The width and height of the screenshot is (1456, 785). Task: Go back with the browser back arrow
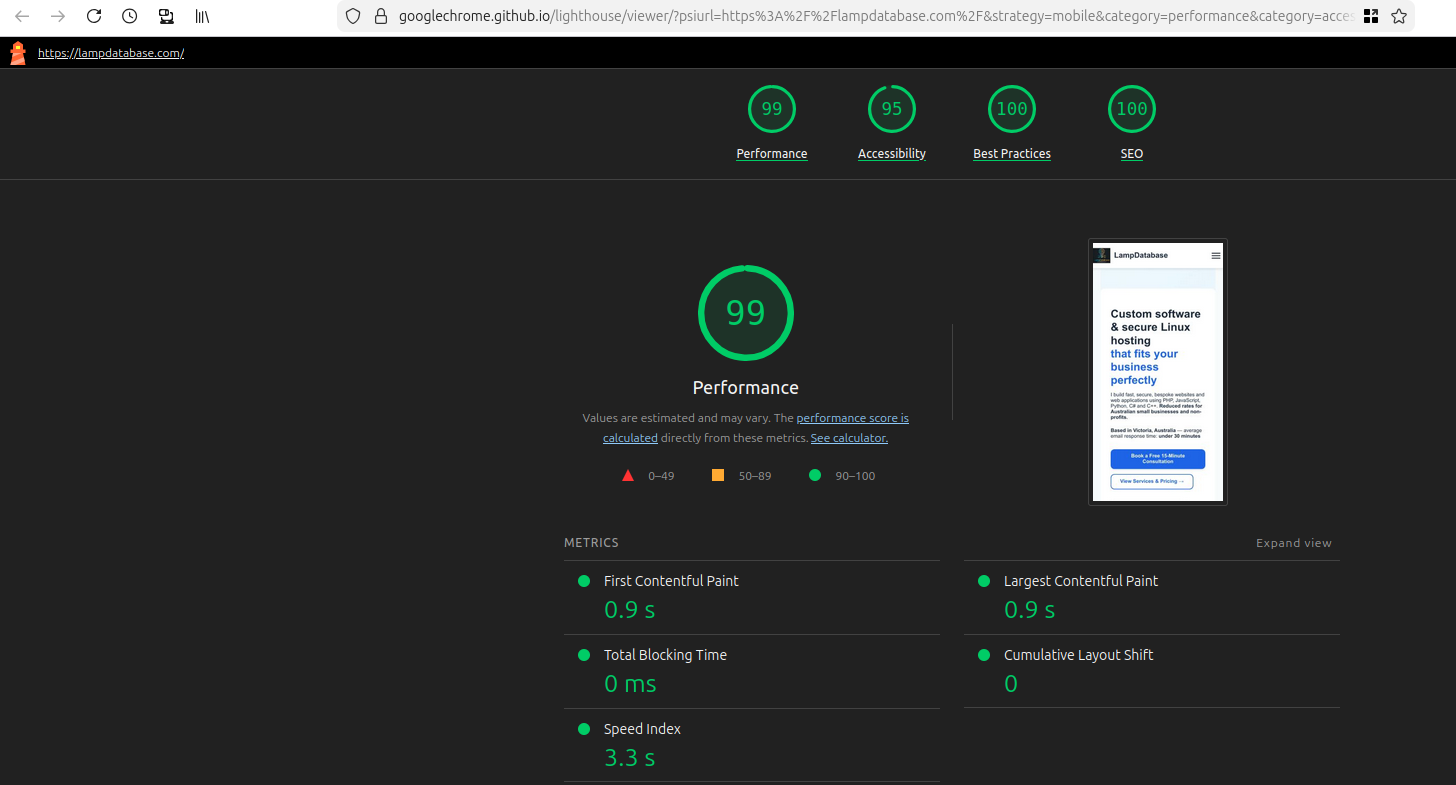point(22,16)
